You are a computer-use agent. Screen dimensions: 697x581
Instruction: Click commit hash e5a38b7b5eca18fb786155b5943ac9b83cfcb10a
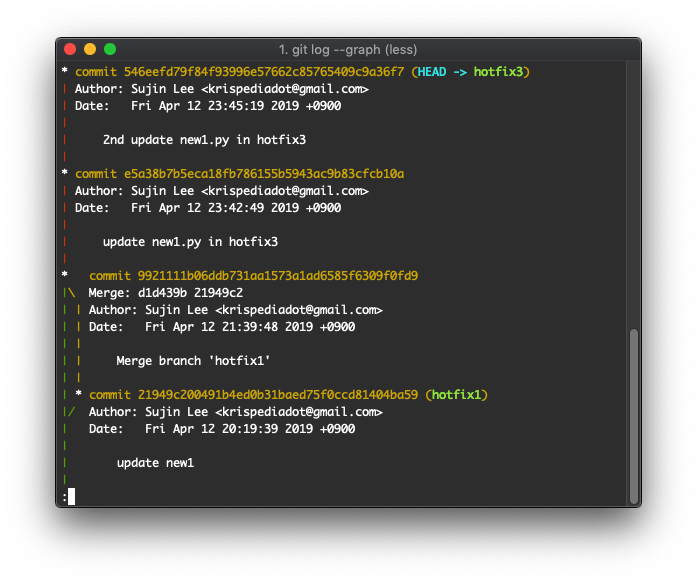coord(264,174)
